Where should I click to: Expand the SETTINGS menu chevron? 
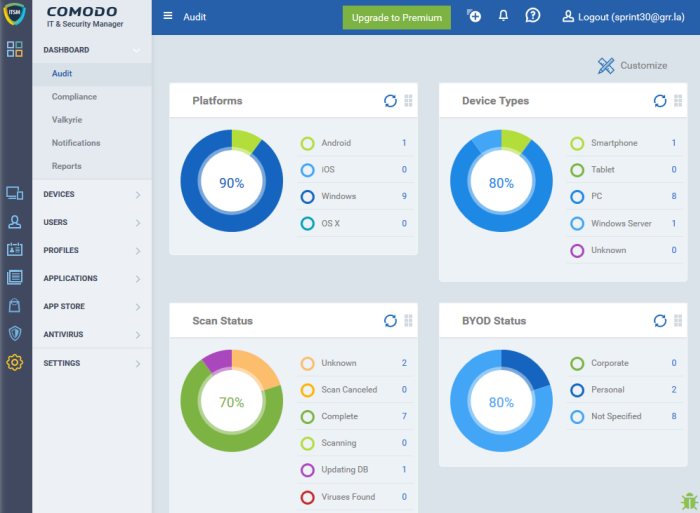click(x=138, y=364)
